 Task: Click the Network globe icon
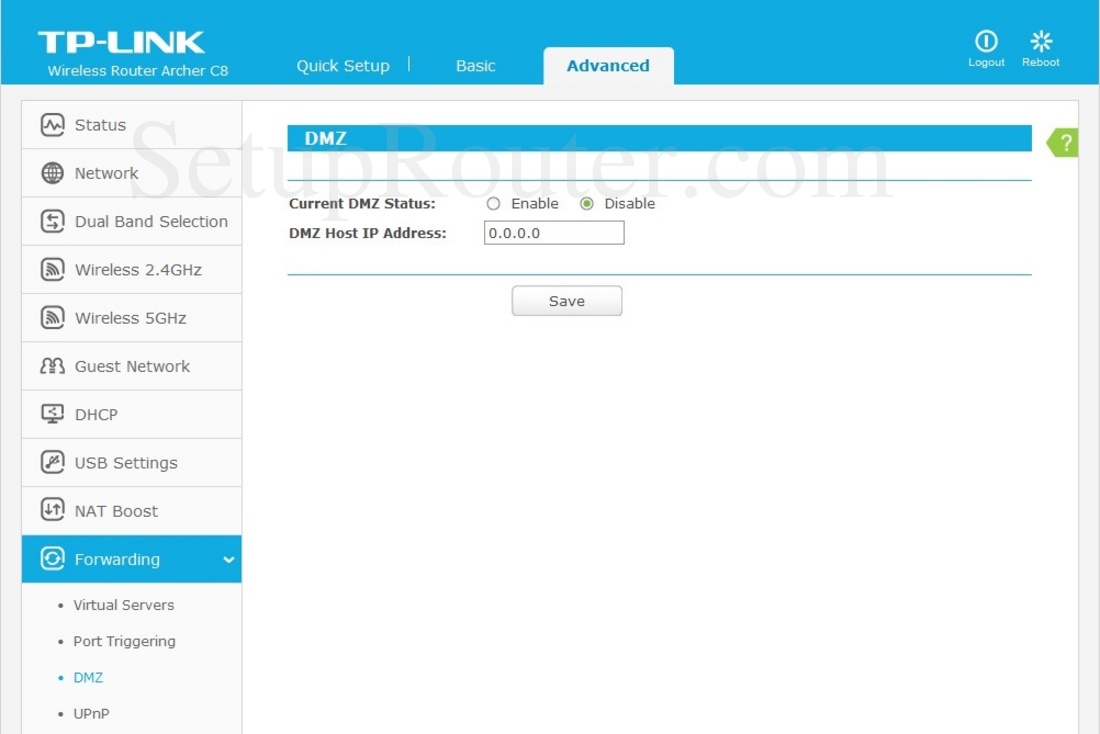pos(55,173)
